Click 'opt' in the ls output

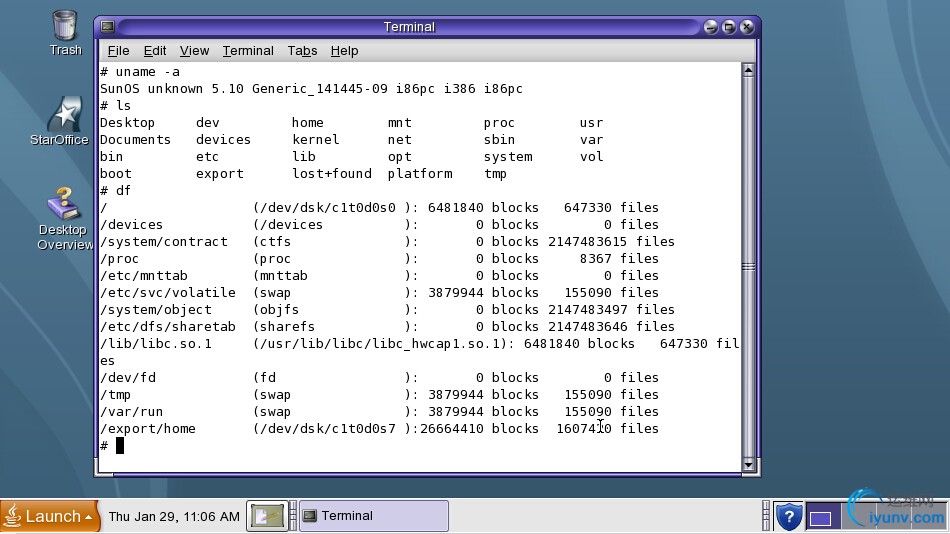click(x=399, y=156)
